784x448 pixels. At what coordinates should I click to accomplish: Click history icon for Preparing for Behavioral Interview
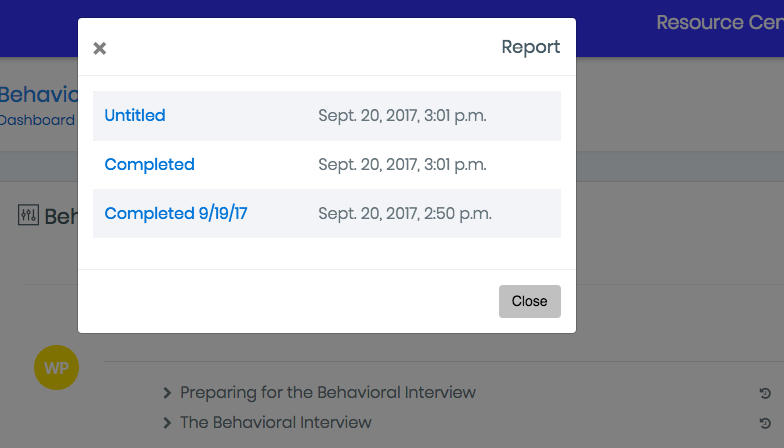click(x=765, y=394)
